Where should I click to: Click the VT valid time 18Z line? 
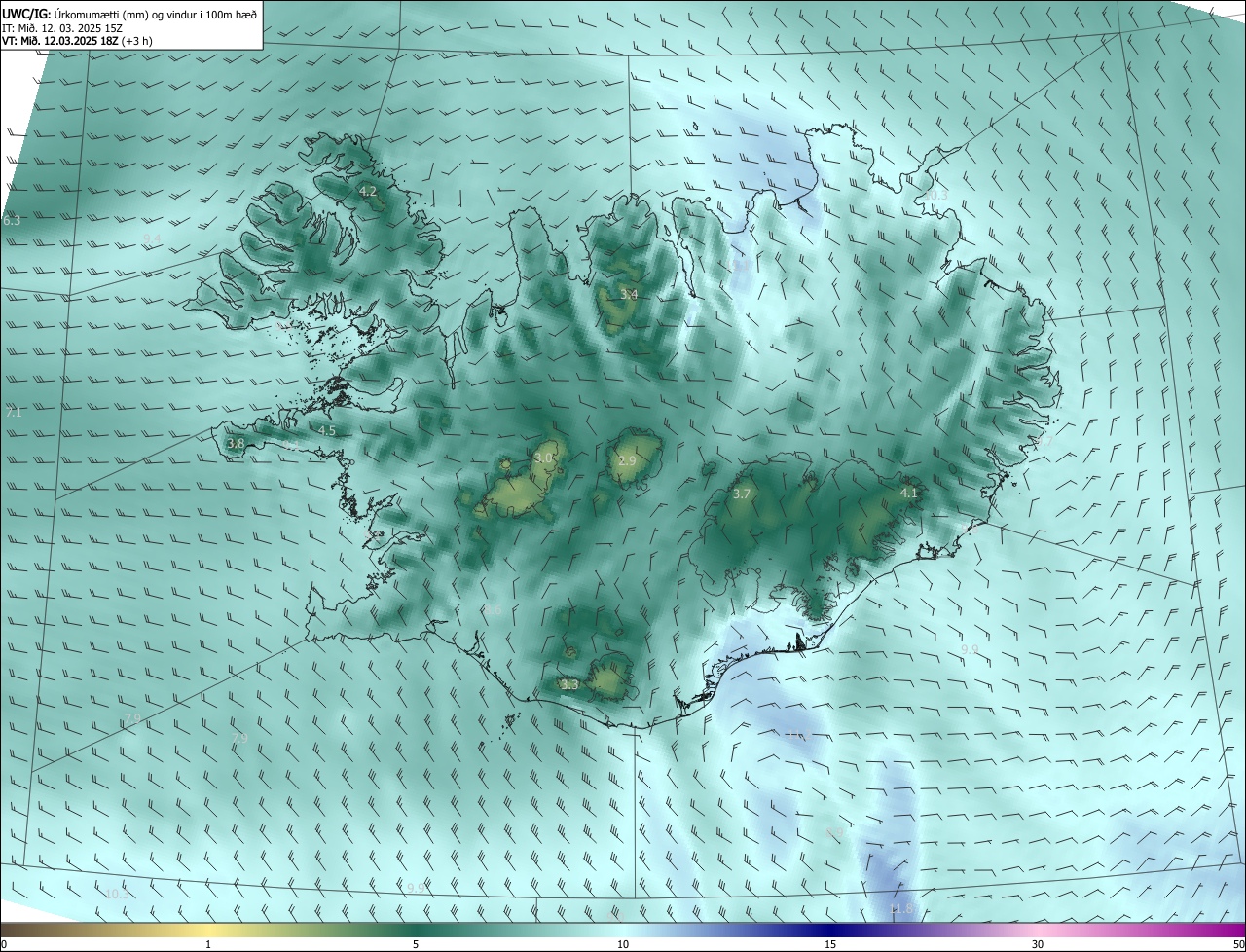[77, 41]
